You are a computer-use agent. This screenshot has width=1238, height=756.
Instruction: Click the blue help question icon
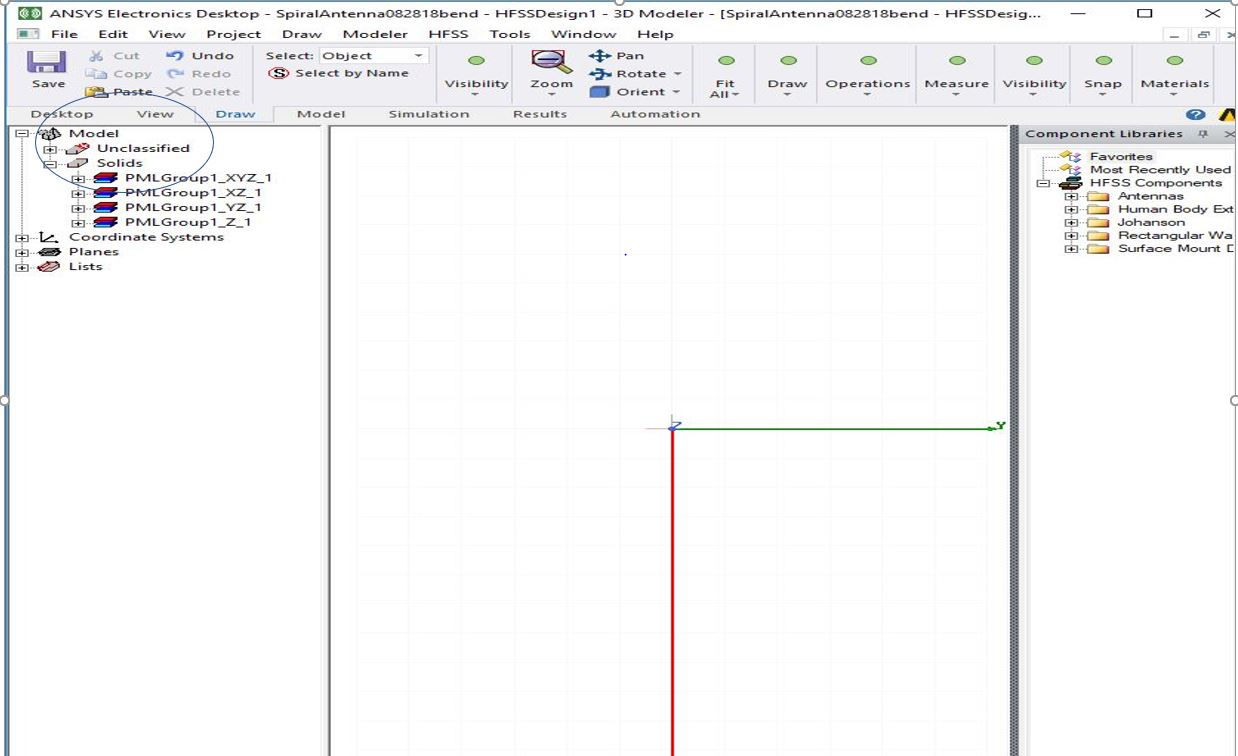[x=1195, y=115]
